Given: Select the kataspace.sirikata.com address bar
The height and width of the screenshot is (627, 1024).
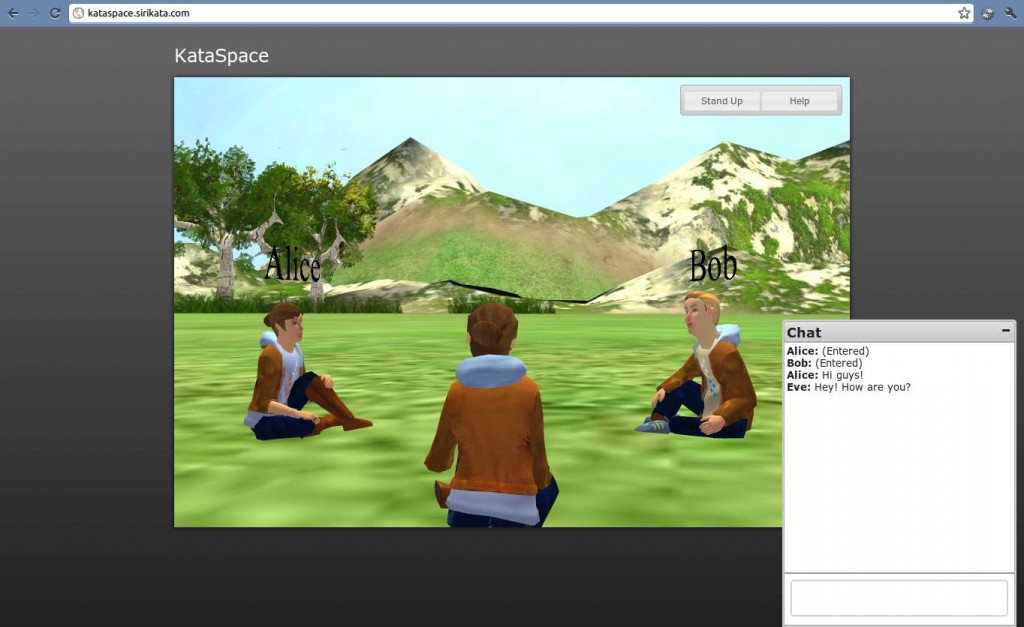Looking at the screenshot, I should [x=500, y=13].
